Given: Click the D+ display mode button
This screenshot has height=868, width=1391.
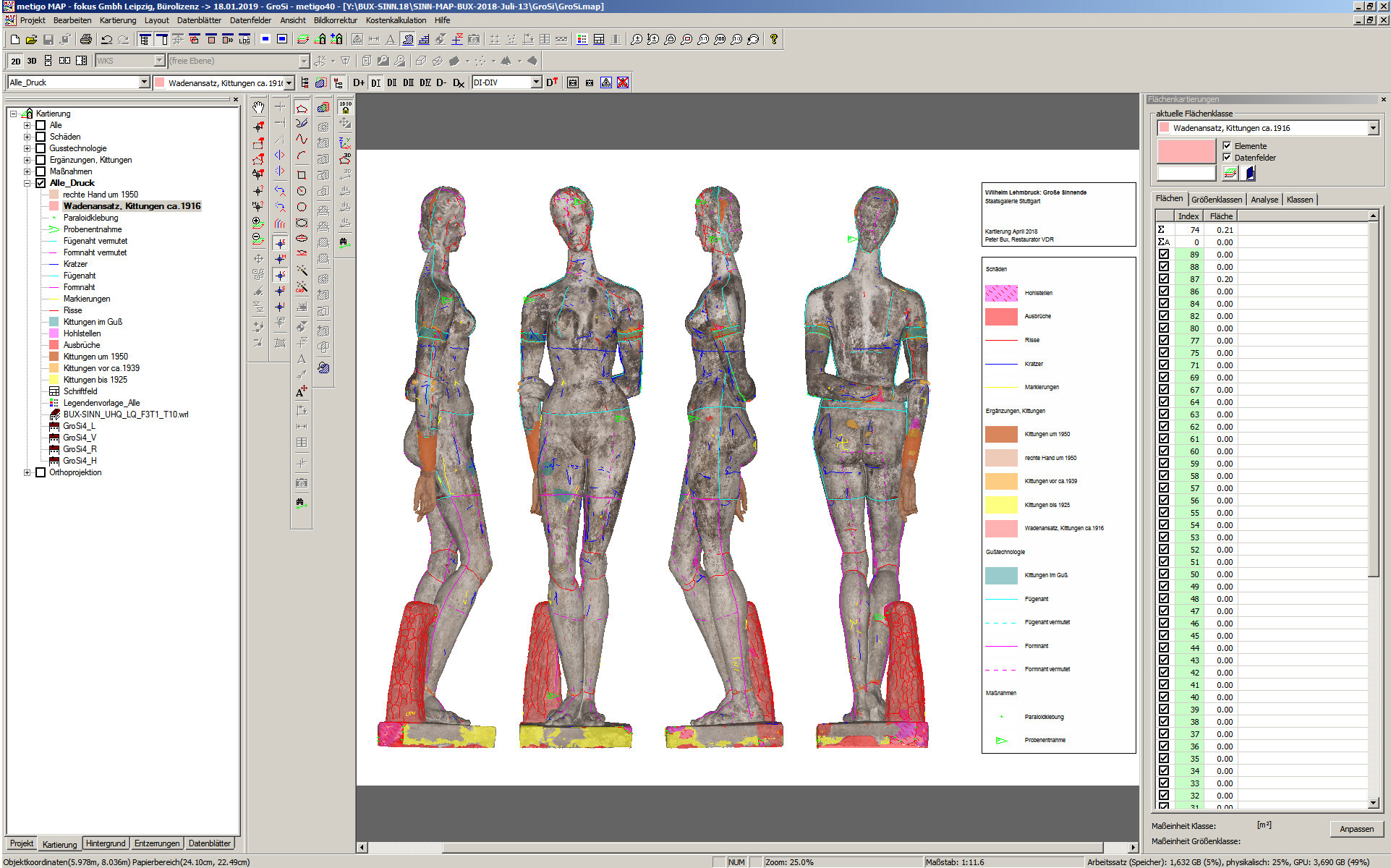Looking at the screenshot, I should pyautogui.click(x=359, y=82).
